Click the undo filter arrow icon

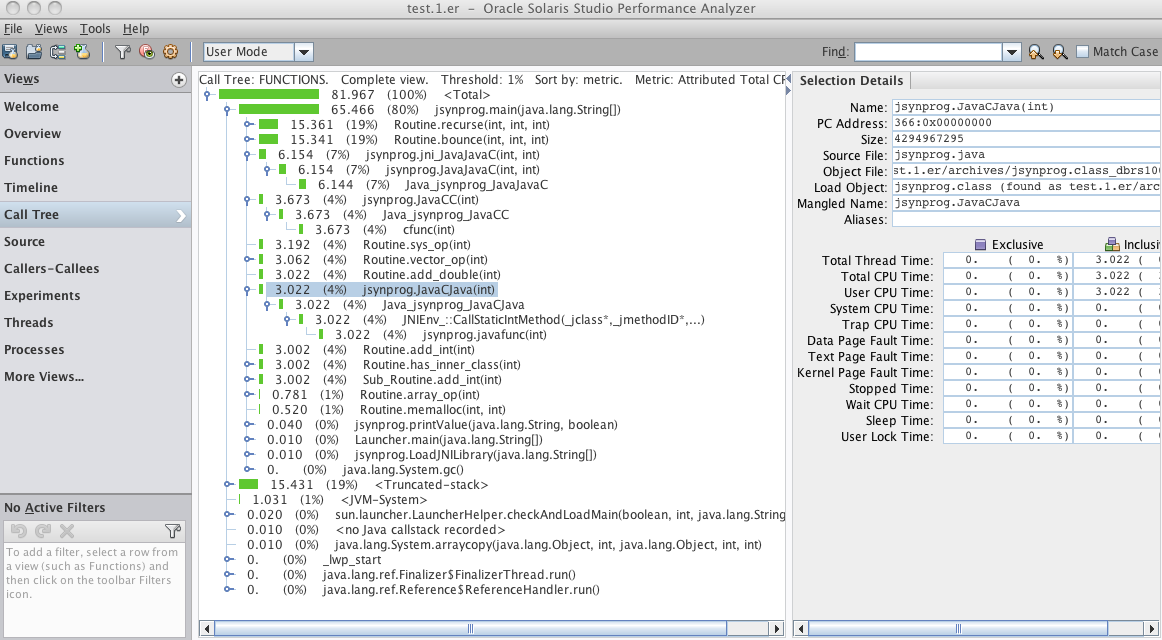(x=19, y=530)
